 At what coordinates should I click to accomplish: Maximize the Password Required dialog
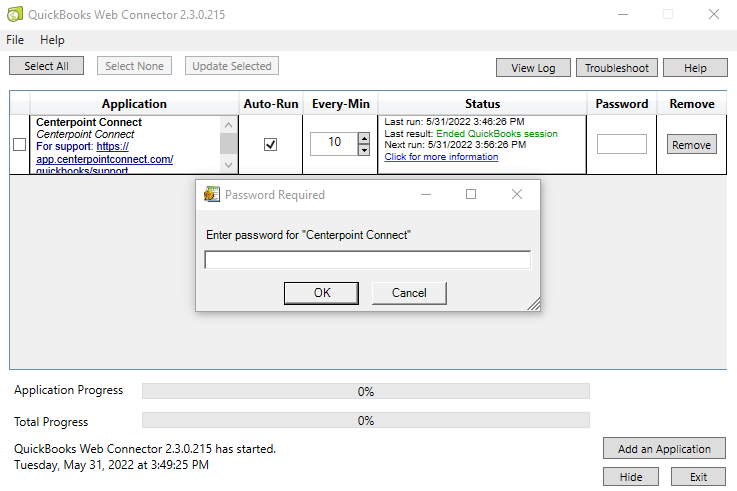[x=470, y=194]
